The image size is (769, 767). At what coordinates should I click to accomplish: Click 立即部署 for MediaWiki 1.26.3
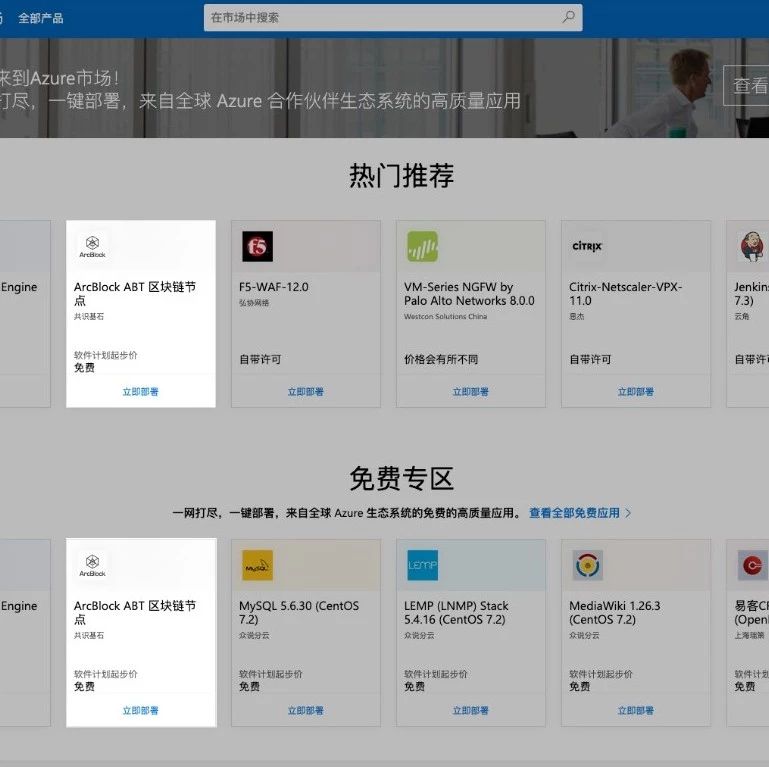click(636, 711)
